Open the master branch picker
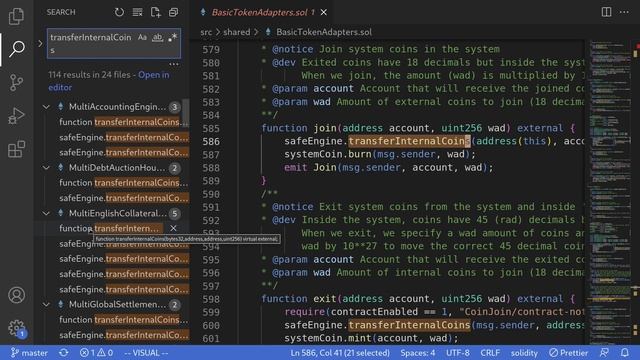Screen dimensions: 640x360 (x=29, y=353)
